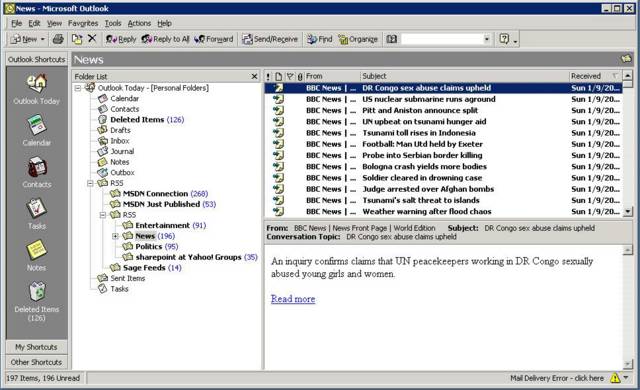Open Contacts shortcut in Outlook bar
The height and width of the screenshot is (390, 640).
click(37, 166)
